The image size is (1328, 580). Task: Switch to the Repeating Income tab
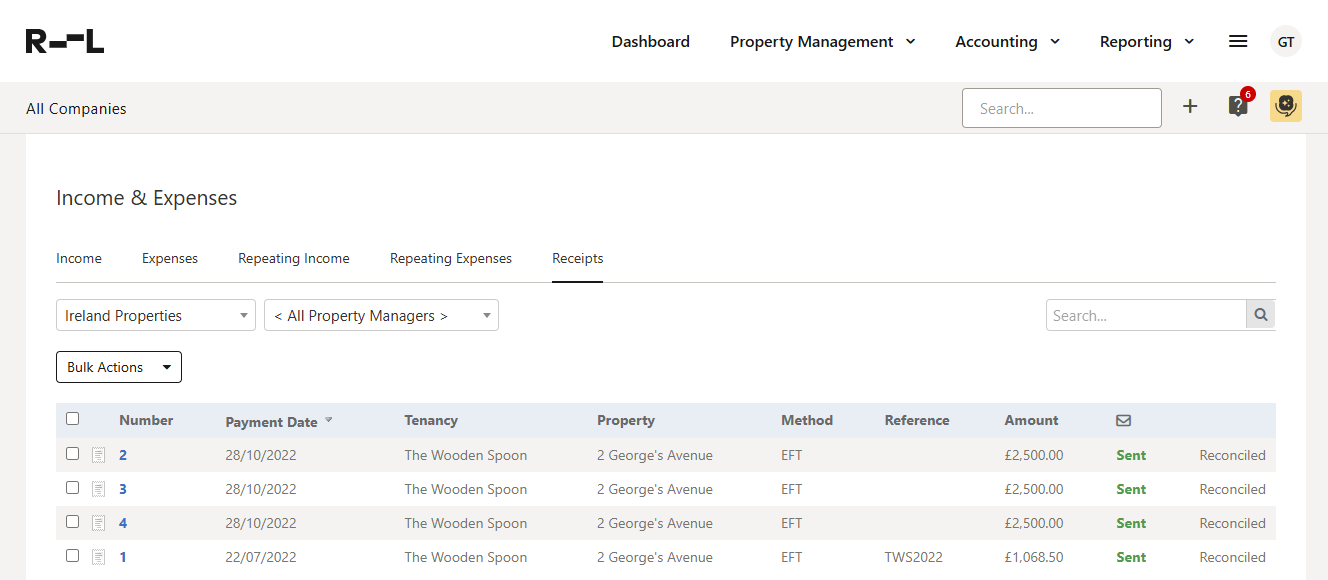click(x=294, y=258)
